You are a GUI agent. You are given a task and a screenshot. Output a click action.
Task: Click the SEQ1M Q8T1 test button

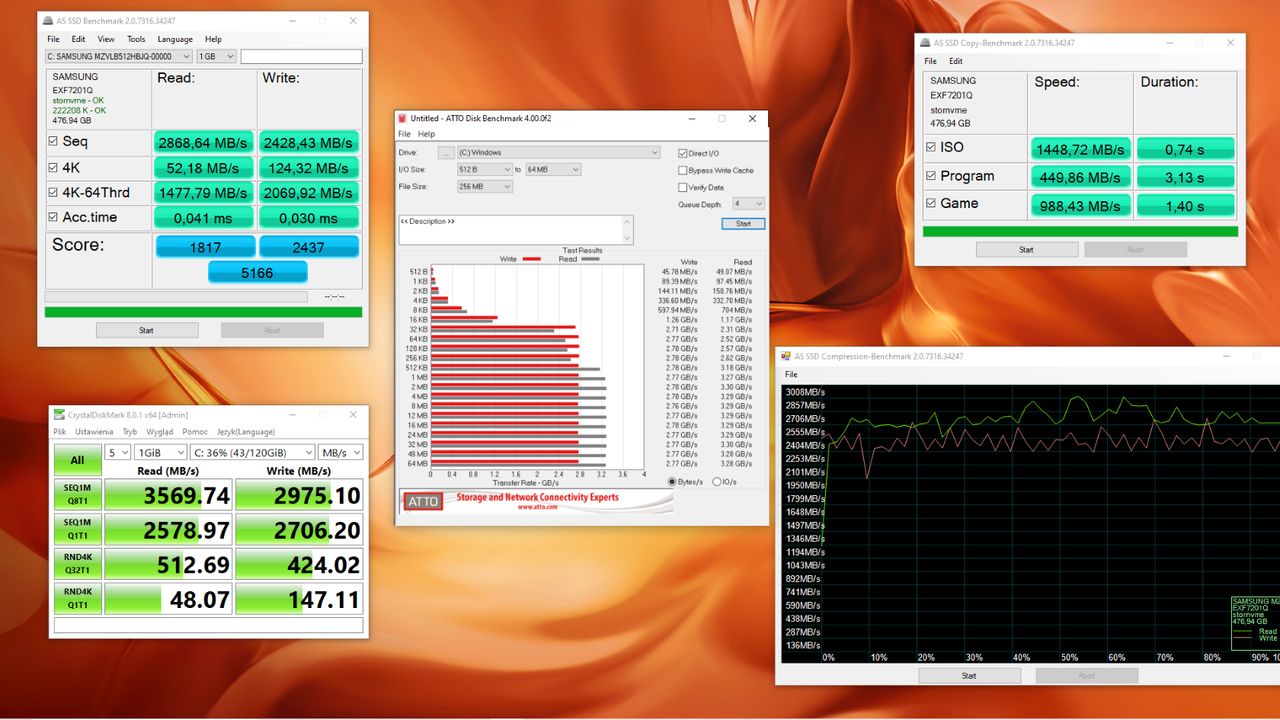tap(77, 494)
